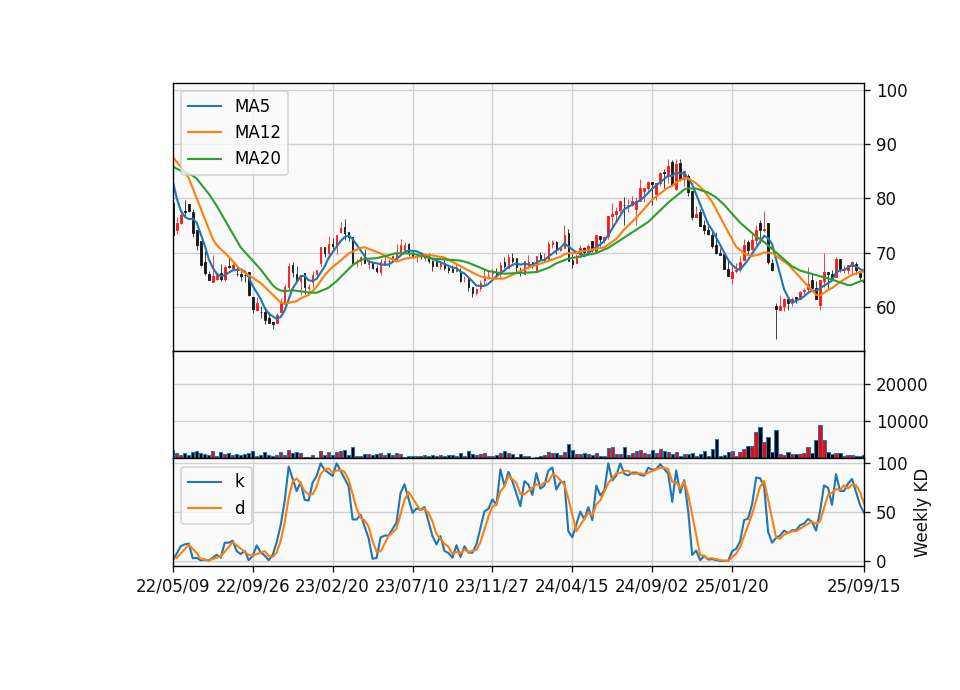Click the blue k legend line sample
The width and height of the screenshot is (960, 690).
coord(204,482)
